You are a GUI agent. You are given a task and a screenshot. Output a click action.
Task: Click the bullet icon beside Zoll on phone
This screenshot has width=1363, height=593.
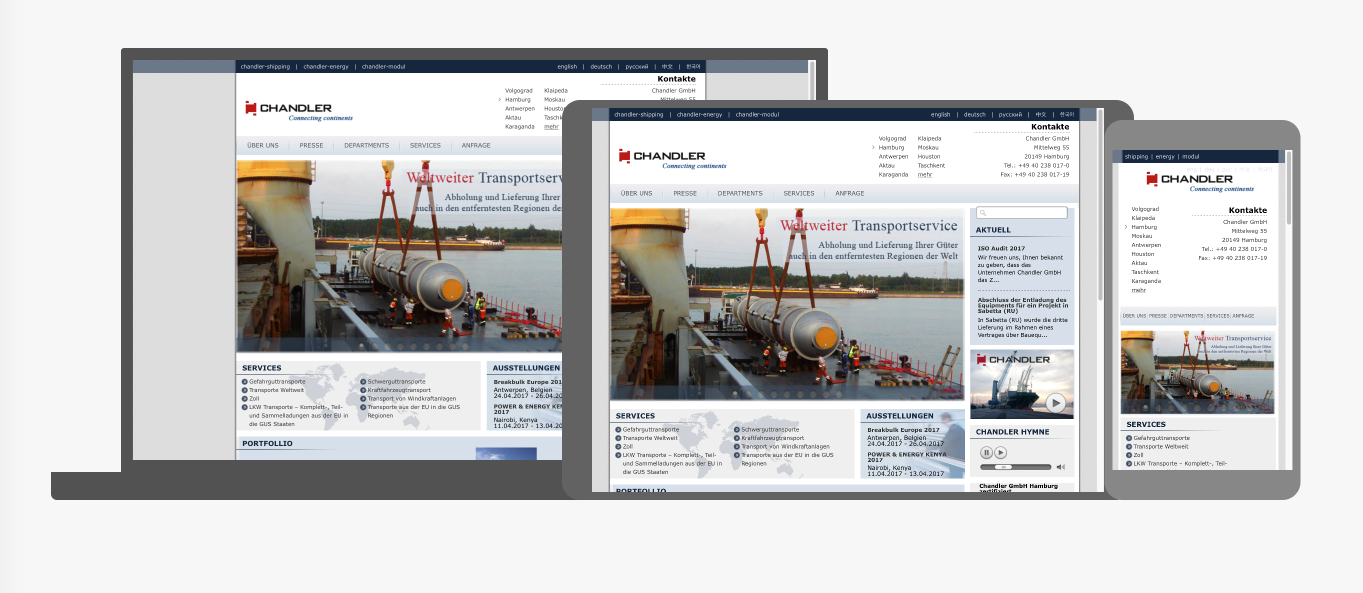coord(1129,455)
